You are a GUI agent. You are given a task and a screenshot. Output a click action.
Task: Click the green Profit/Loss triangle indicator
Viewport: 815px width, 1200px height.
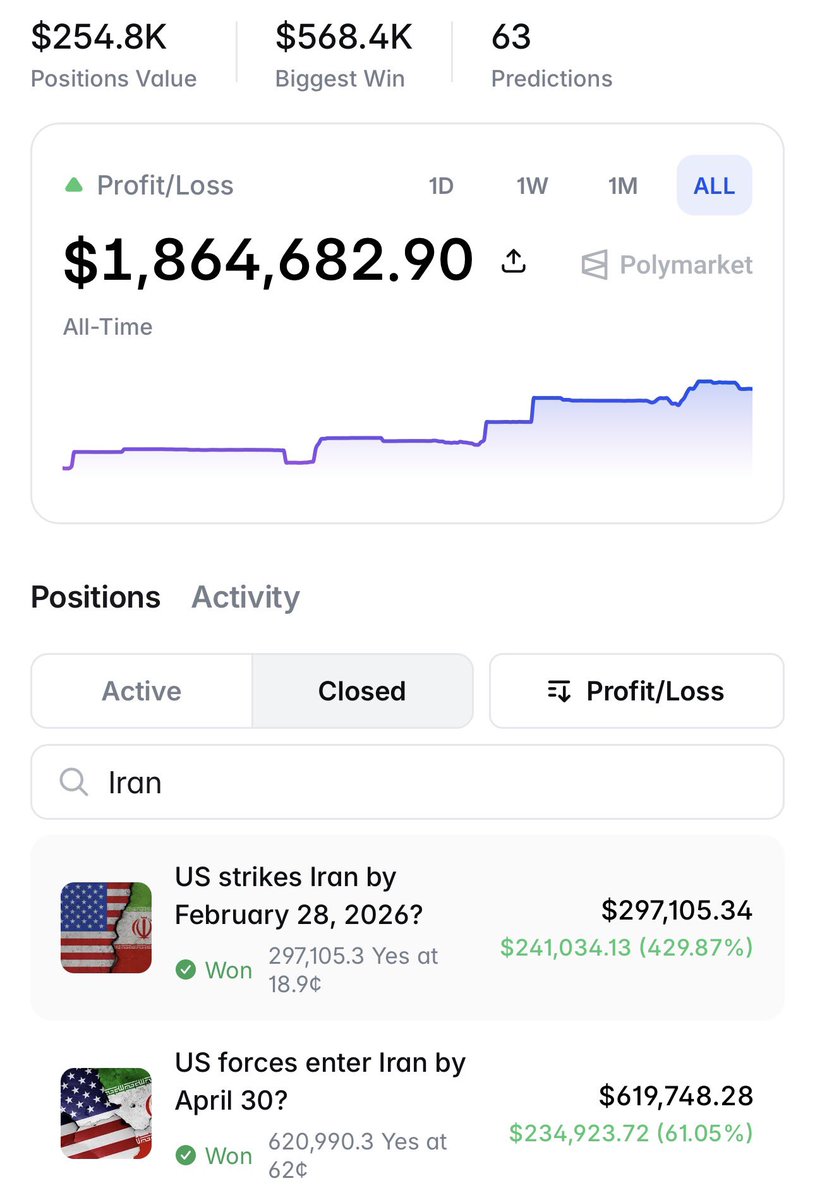(73, 185)
